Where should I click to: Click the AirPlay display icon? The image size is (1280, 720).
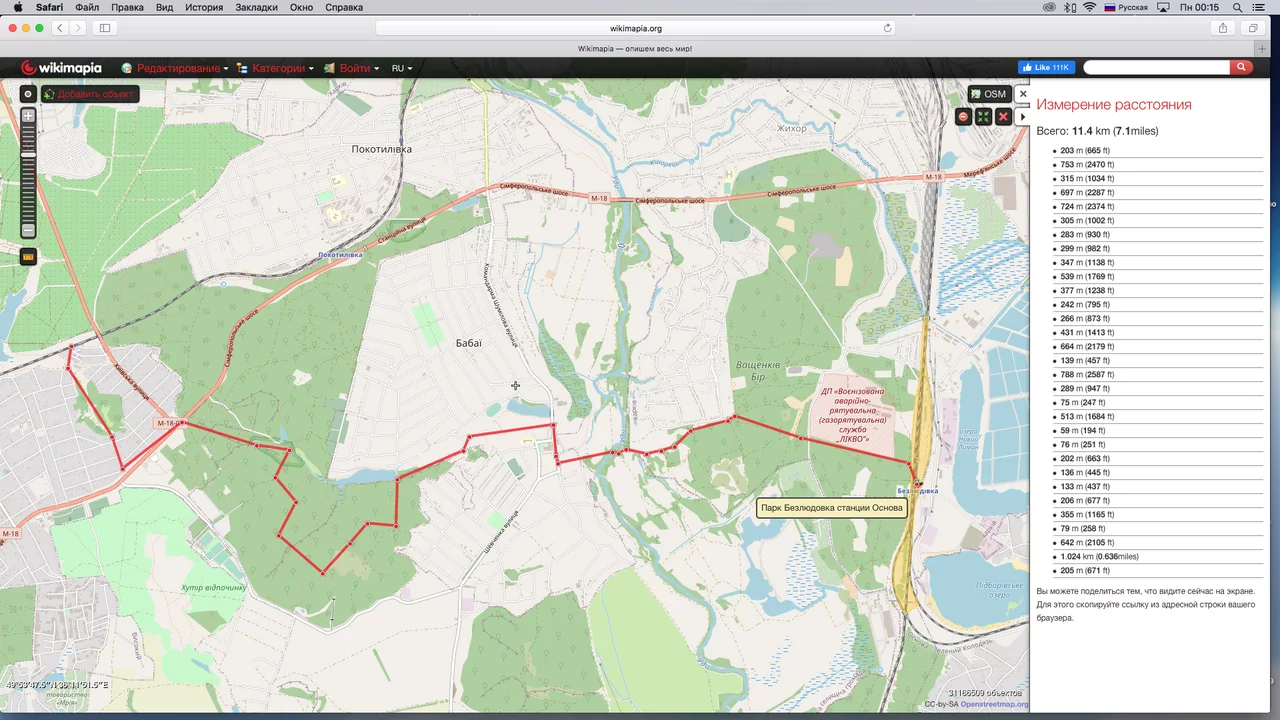click(1163, 7)
